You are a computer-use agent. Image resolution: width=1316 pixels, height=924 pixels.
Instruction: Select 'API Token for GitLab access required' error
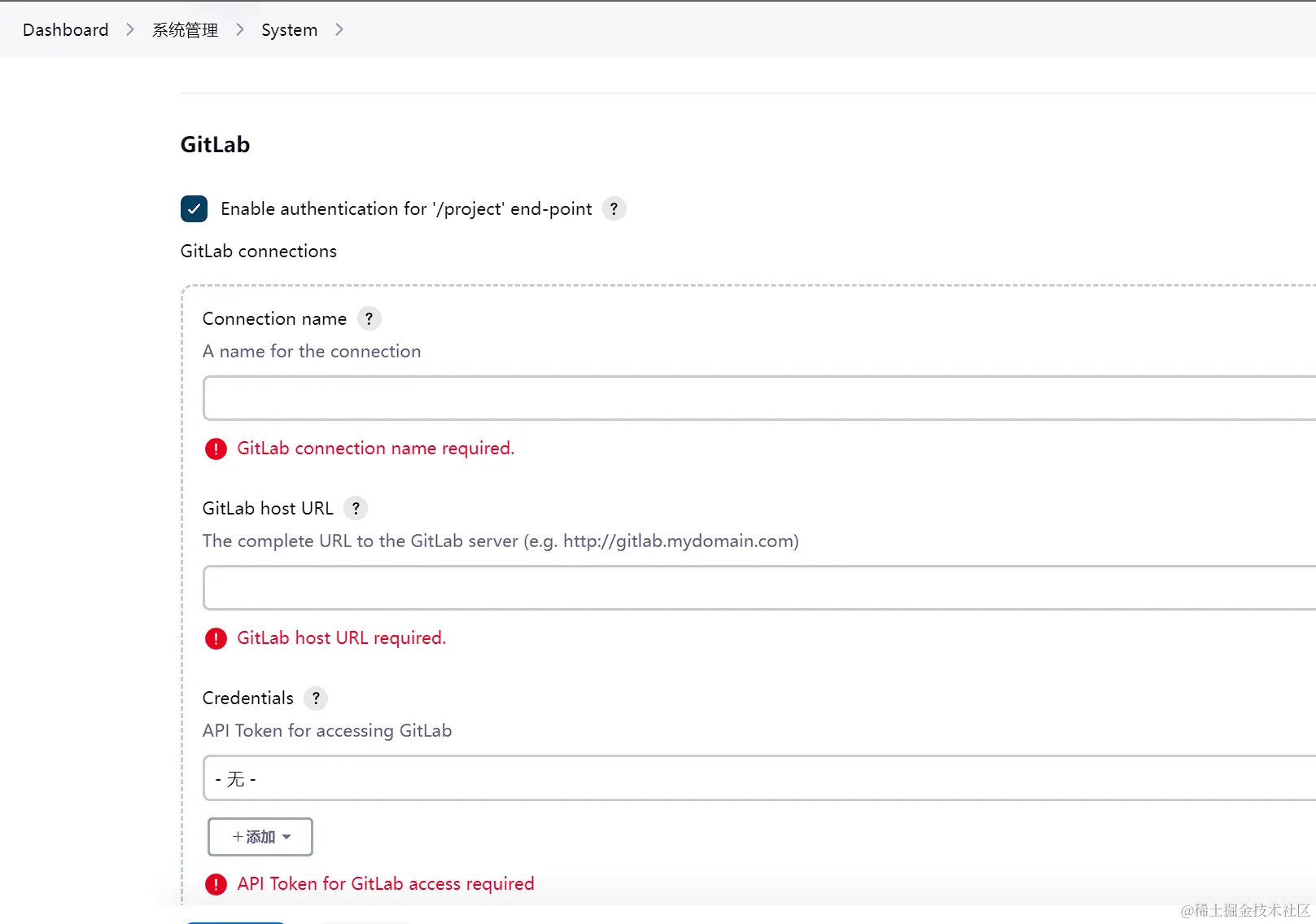coord(385,884)
